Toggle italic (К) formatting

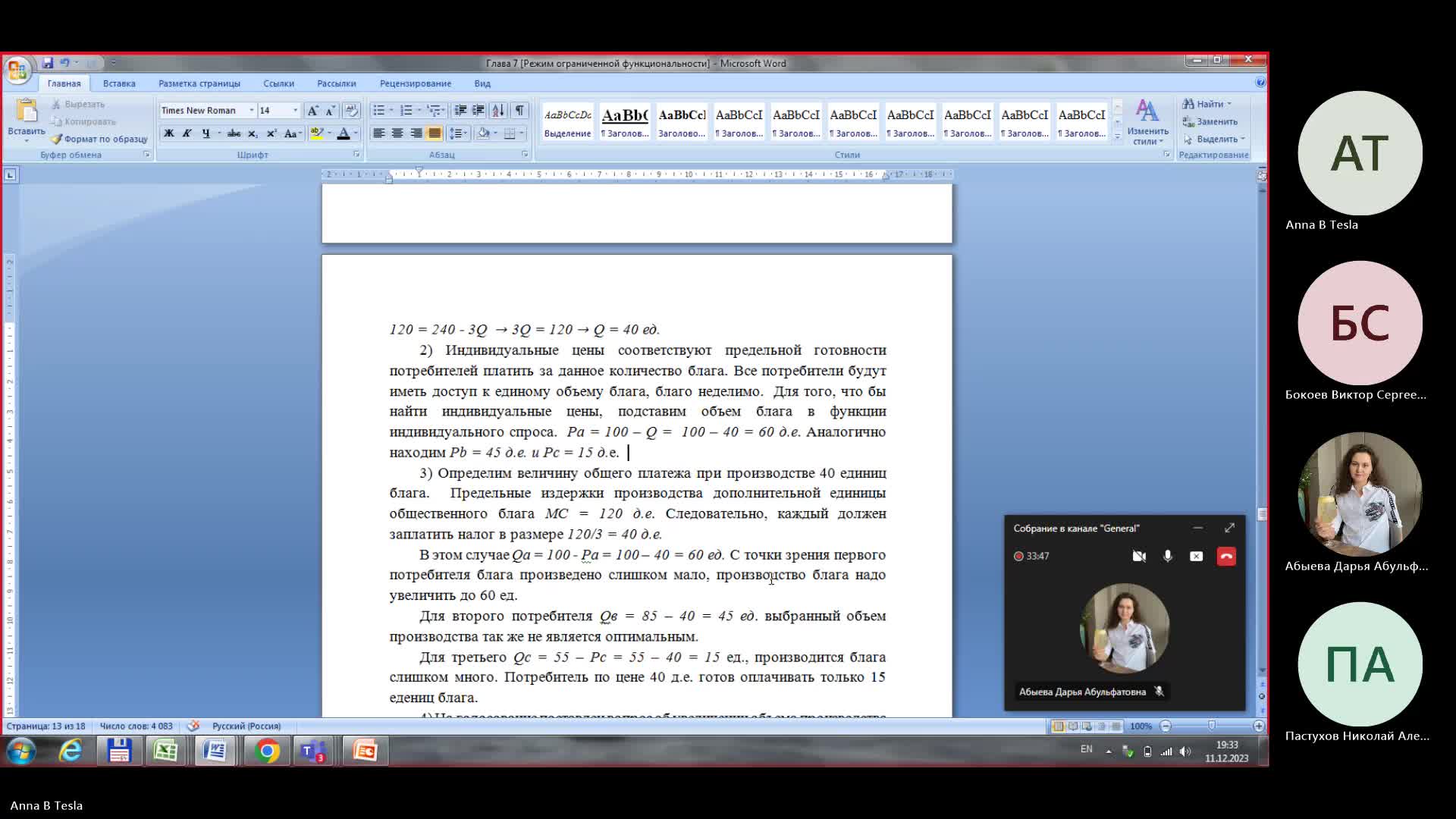187,133
